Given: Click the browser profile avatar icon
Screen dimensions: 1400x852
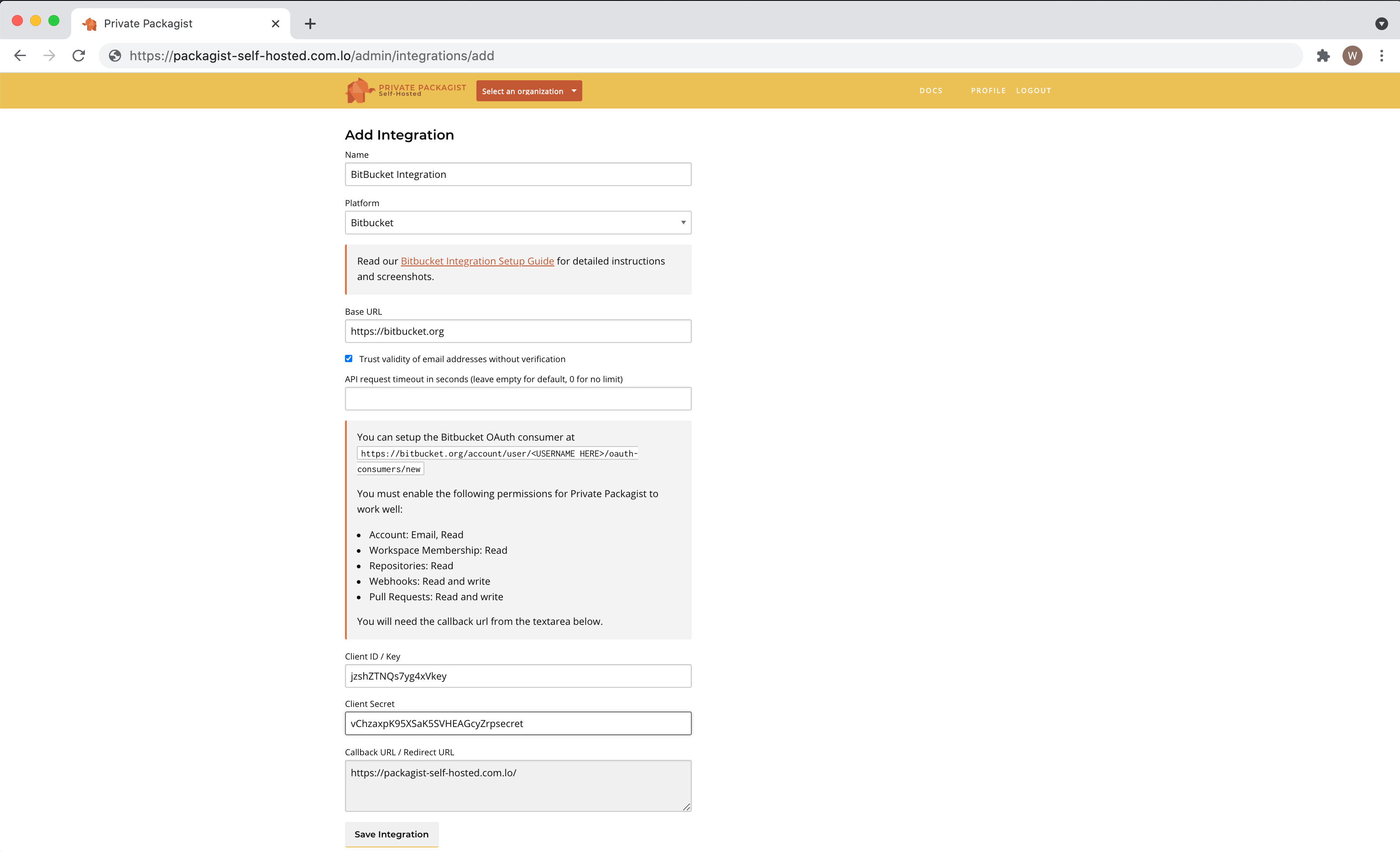Looking at the screenshot, I should pyautogui.click(x=1352, y=55).
